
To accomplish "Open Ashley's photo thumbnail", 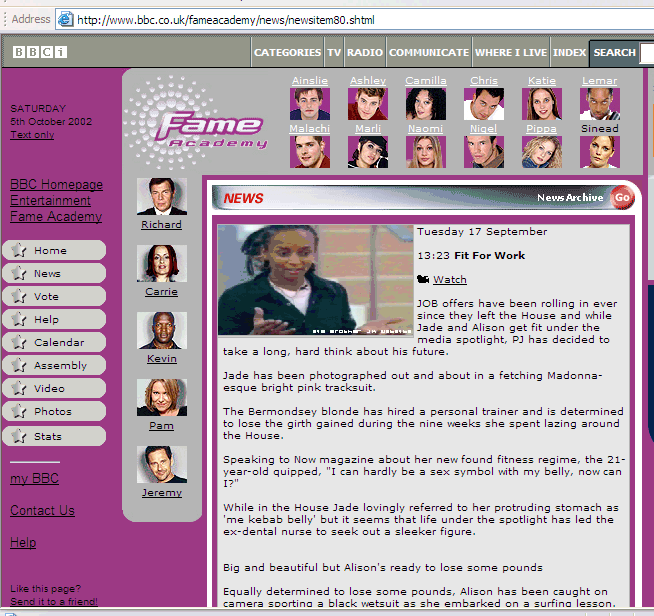I will point(368,104).
